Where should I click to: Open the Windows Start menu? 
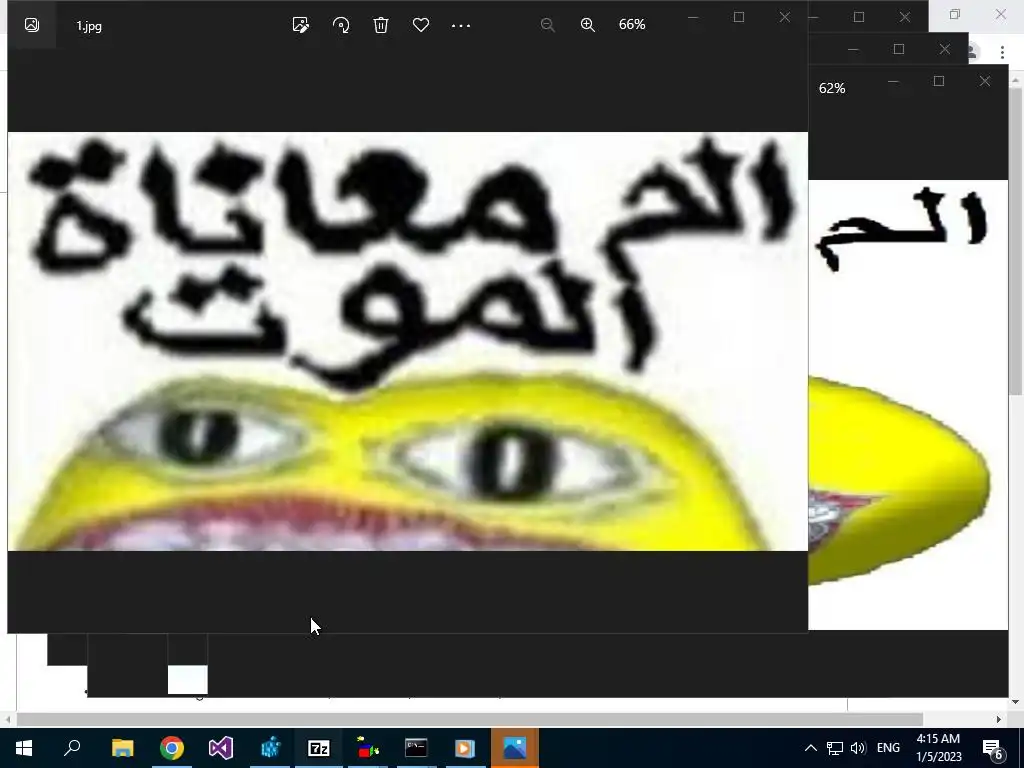[x=24, y=748]
